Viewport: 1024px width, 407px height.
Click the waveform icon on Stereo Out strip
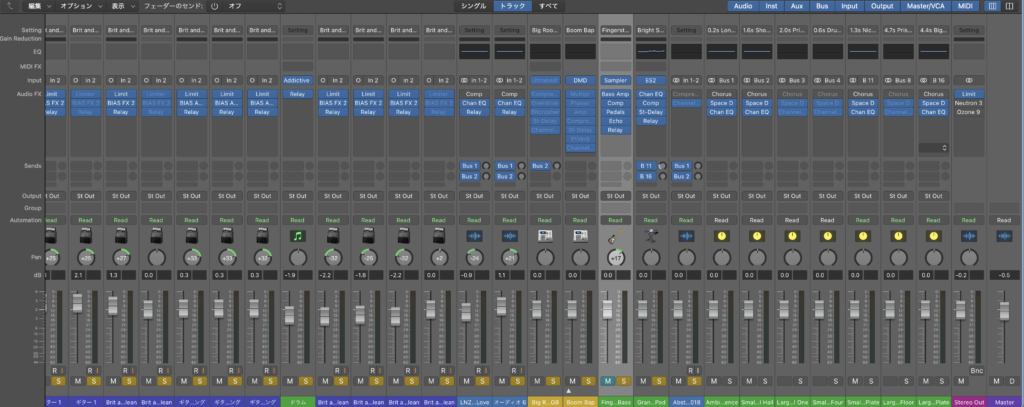[x=967, y=235]
